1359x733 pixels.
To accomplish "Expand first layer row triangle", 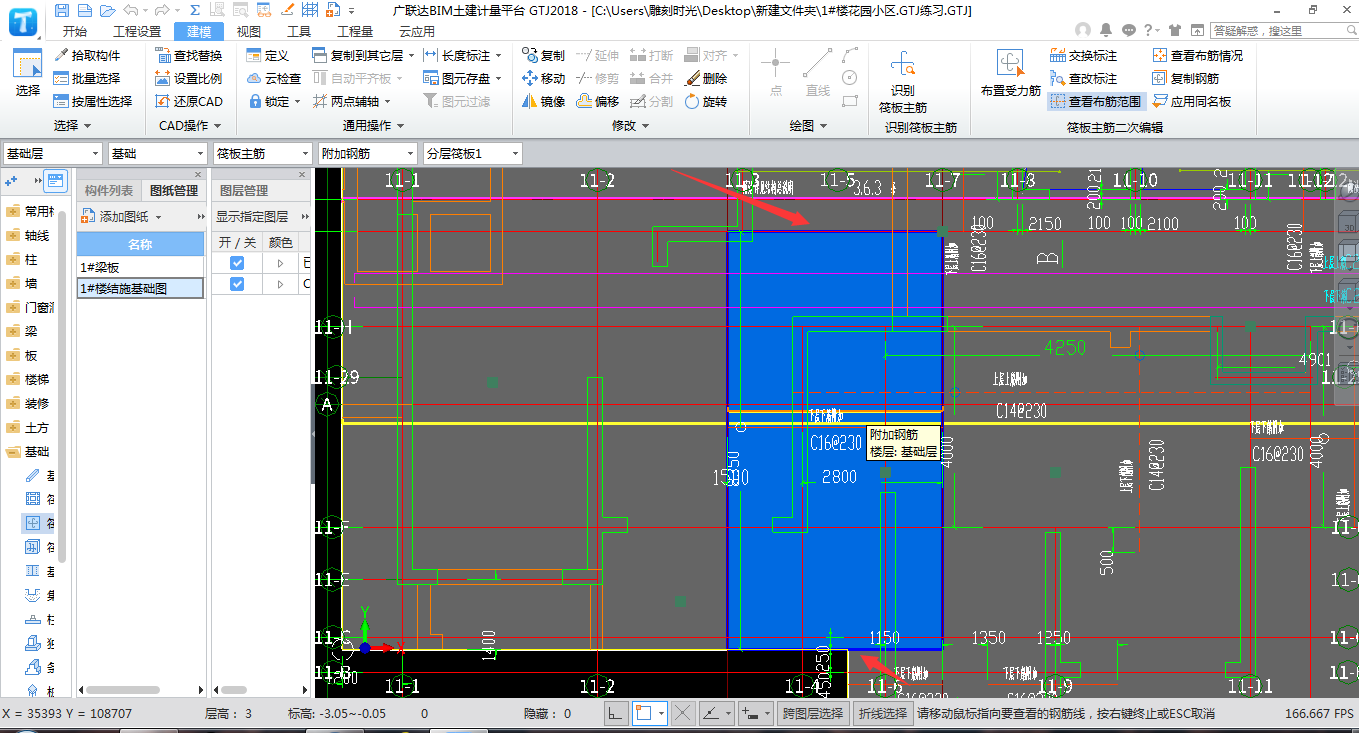I will (x=280, y=263).
